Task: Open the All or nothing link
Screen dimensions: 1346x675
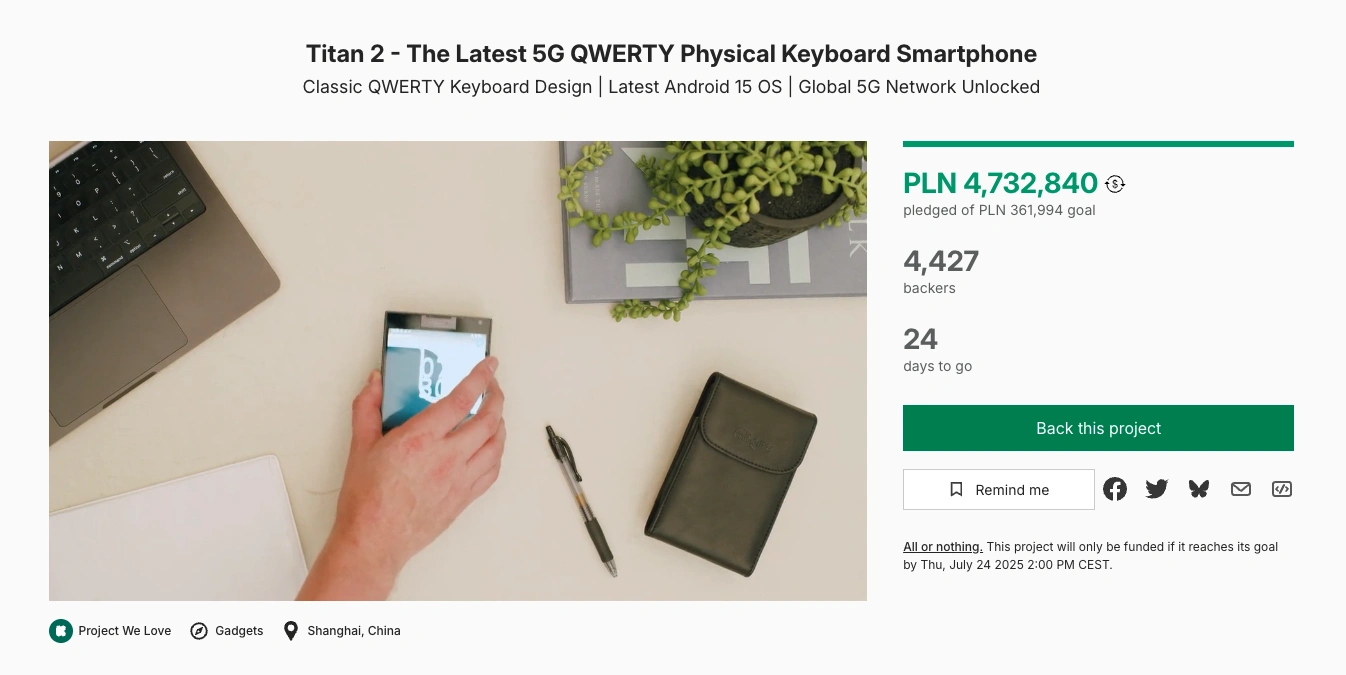Action: (943, 547)
